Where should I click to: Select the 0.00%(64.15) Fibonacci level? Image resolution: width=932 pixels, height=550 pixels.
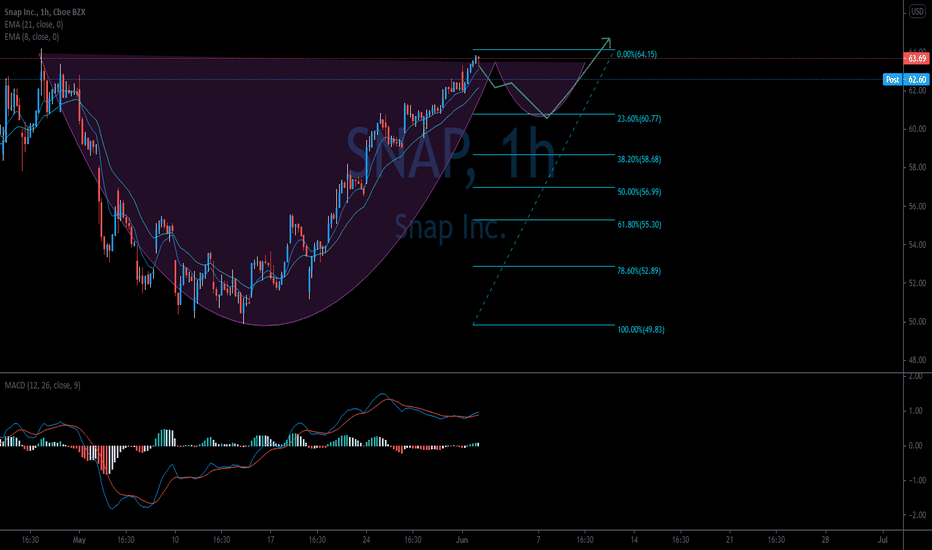coord(637,54)
